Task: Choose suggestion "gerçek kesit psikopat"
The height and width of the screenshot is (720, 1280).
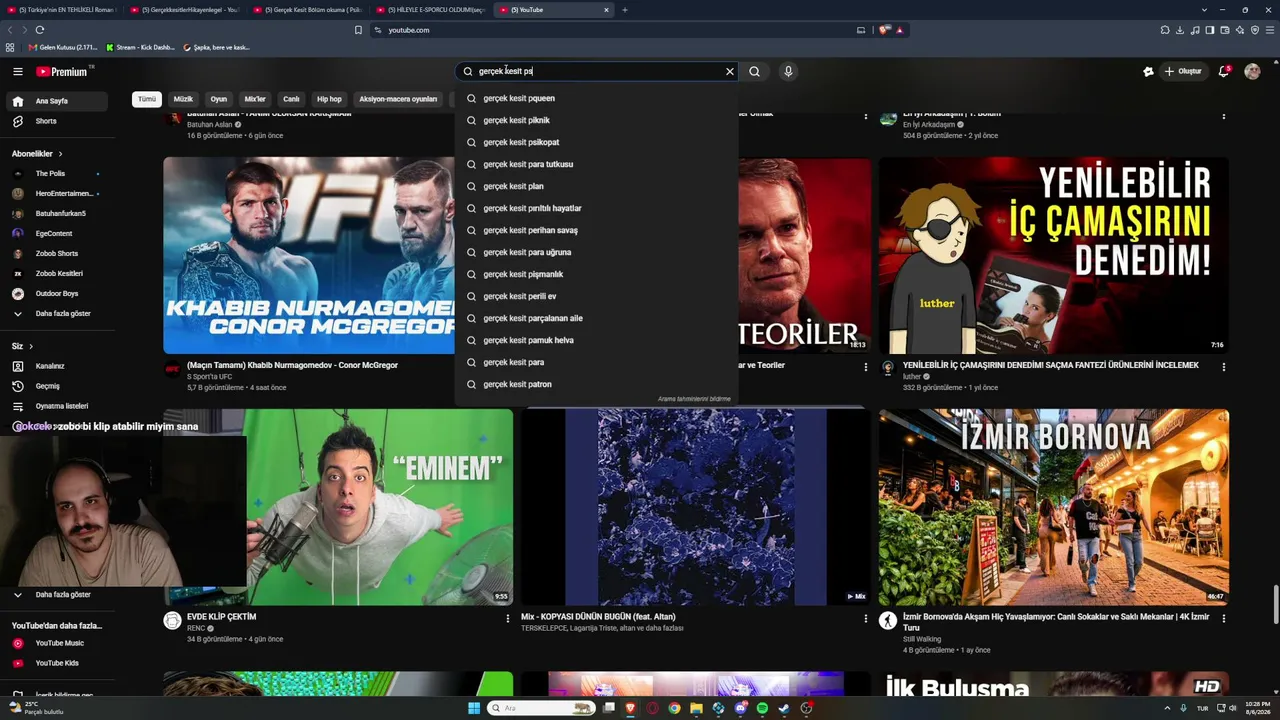Action: pyautogui.click(x=597, y=142)
